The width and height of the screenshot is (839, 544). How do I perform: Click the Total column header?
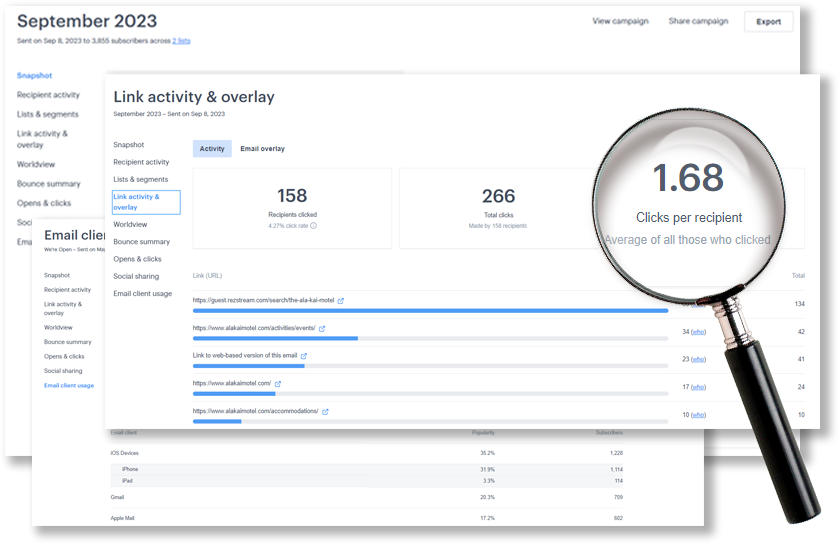pos(798,275)
